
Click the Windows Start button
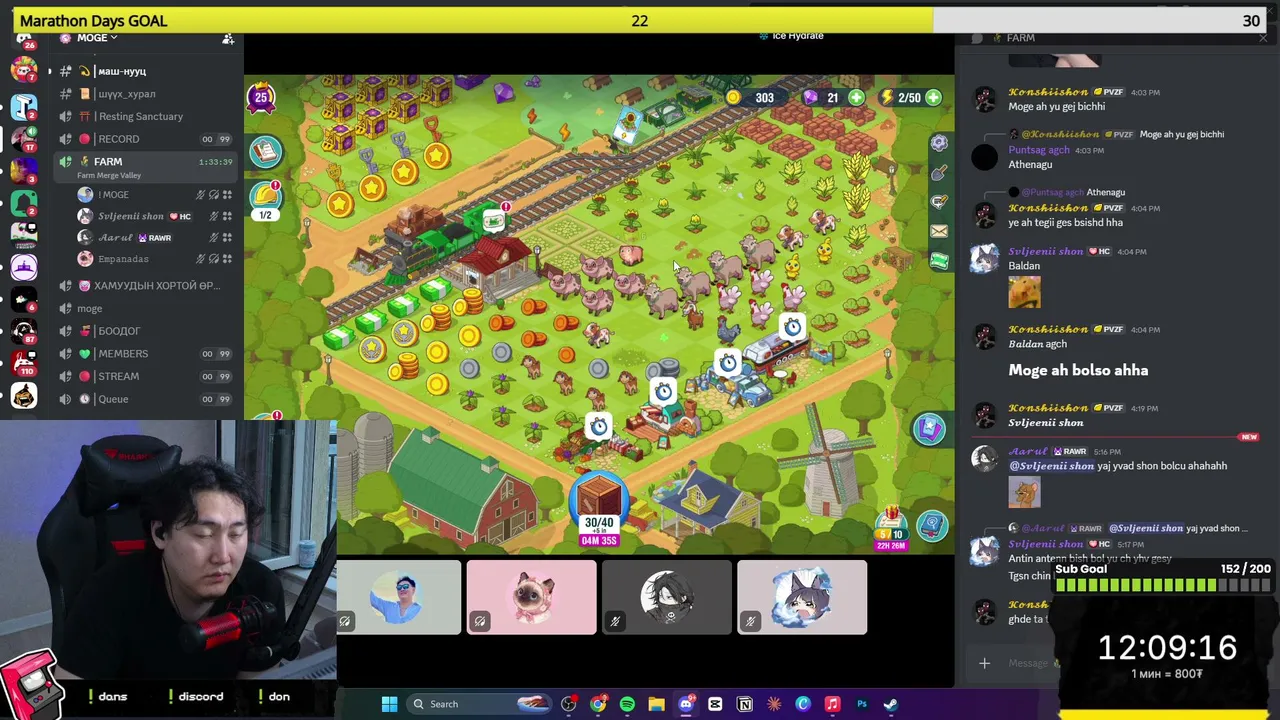click(x=389, y=704)
